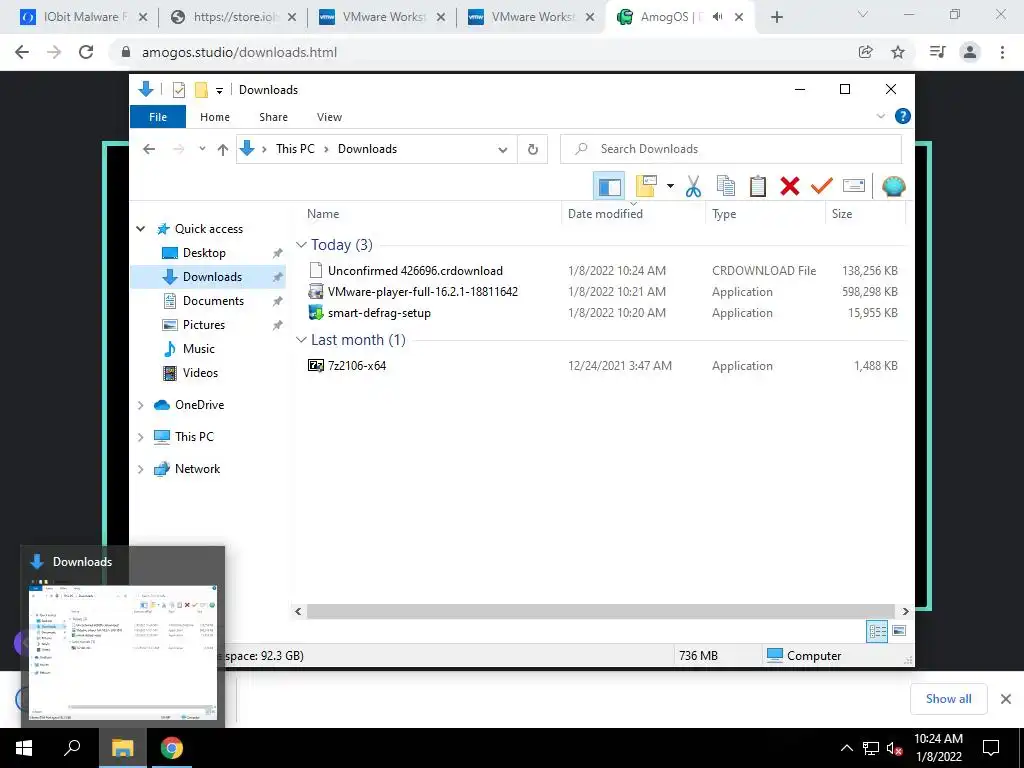This screenshot has height=768, width=1024.
Task: Click Downloads in address breadcrumb
Action: (x=367, y=149)
